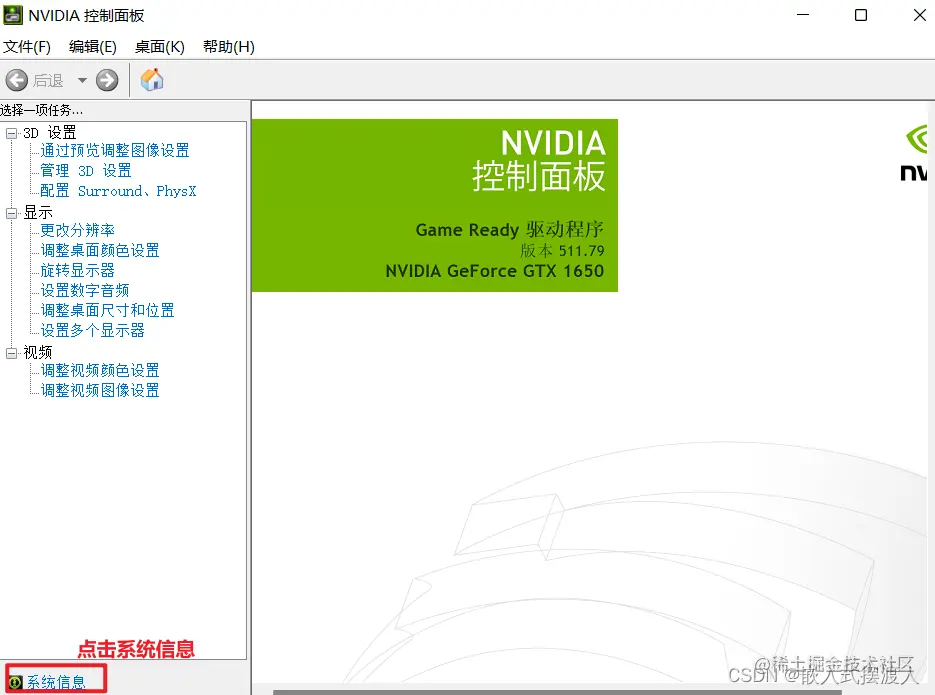The image size is (935, 695).
Task: Select the 视频 category label
Action: (x=38, y=352)
